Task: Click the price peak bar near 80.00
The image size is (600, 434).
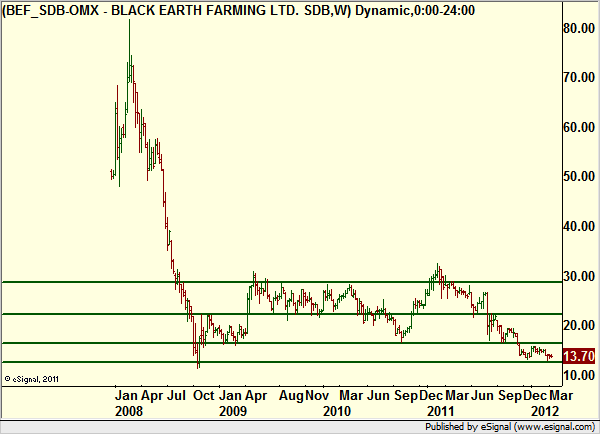Action: click(129, 50)
